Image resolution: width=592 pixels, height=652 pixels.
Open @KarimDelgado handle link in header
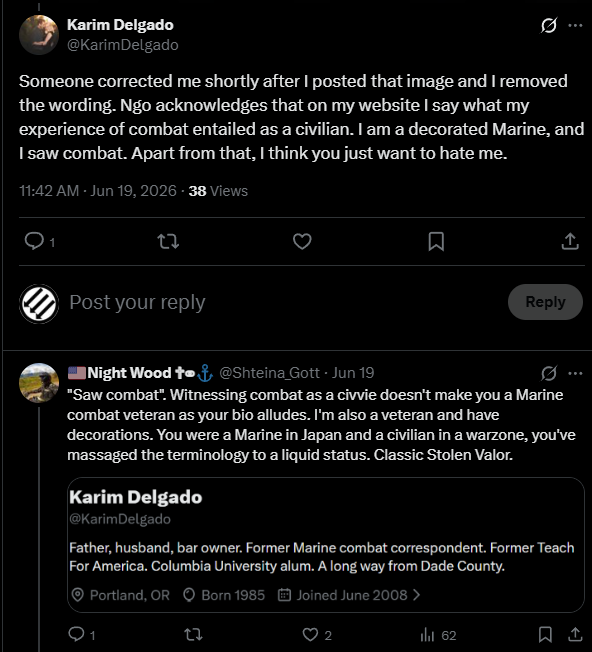pyautogui.click(x=123, y=45)
